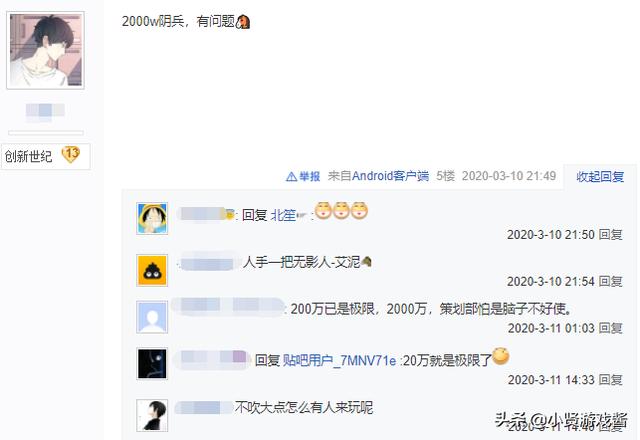Open 贴吧用户_7MNV71e profile link
This screenshot has height=440, width=640.
coord(339,360)
